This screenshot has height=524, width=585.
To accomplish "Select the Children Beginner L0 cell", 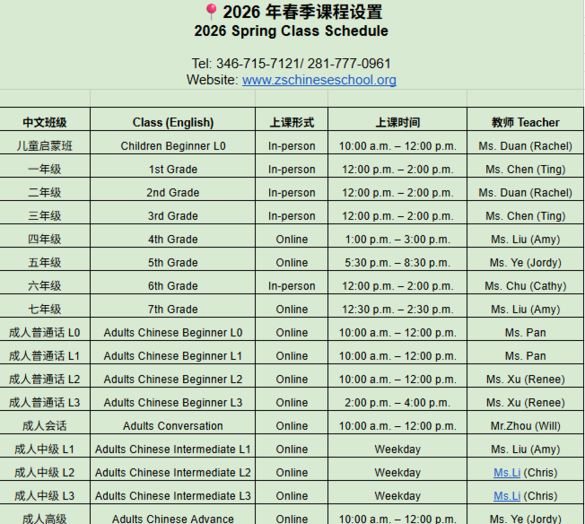I will pyautogui.click(x=173, y=143).
